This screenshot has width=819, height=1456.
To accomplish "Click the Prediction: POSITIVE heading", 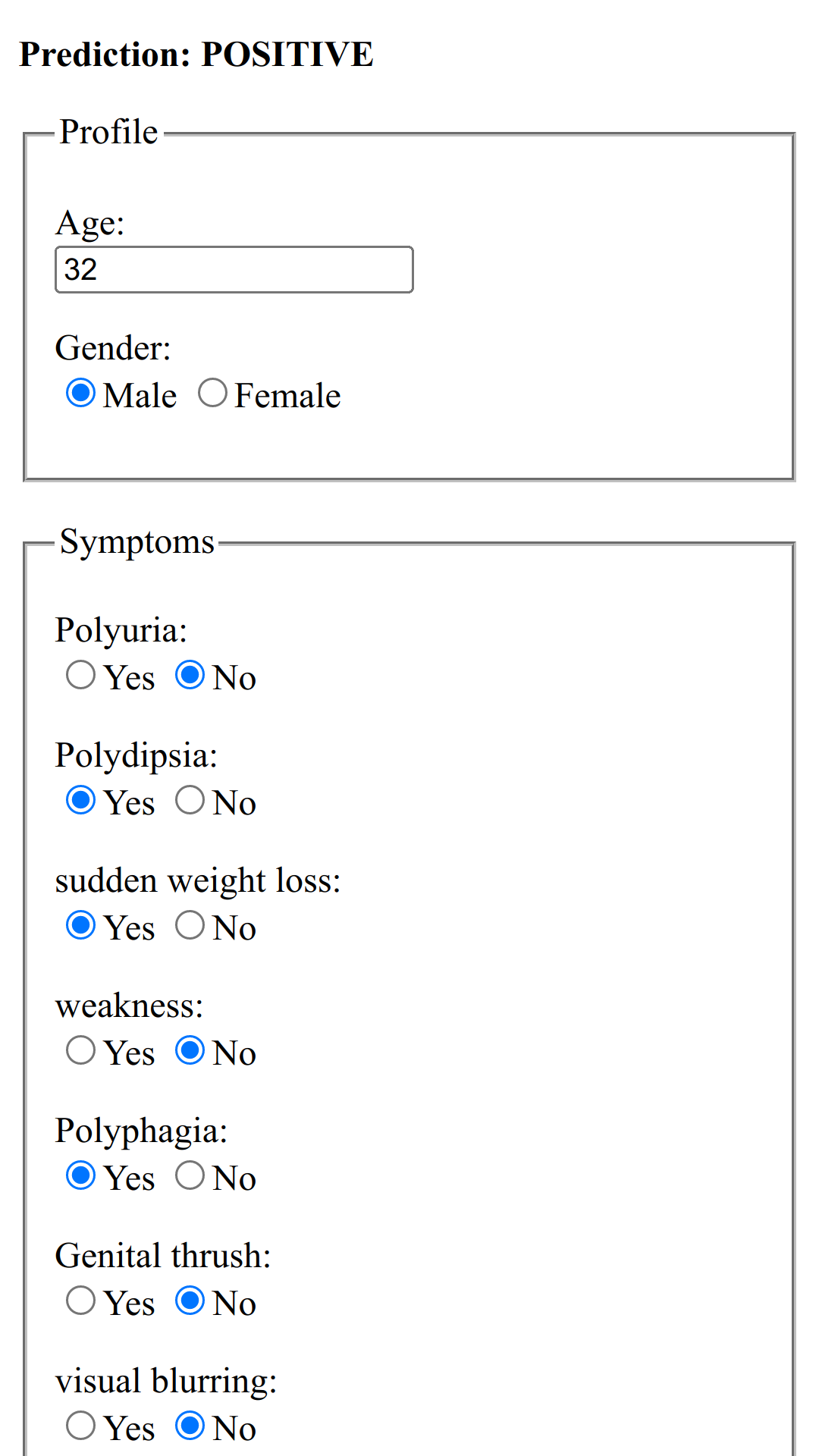I will coord(196,55).
